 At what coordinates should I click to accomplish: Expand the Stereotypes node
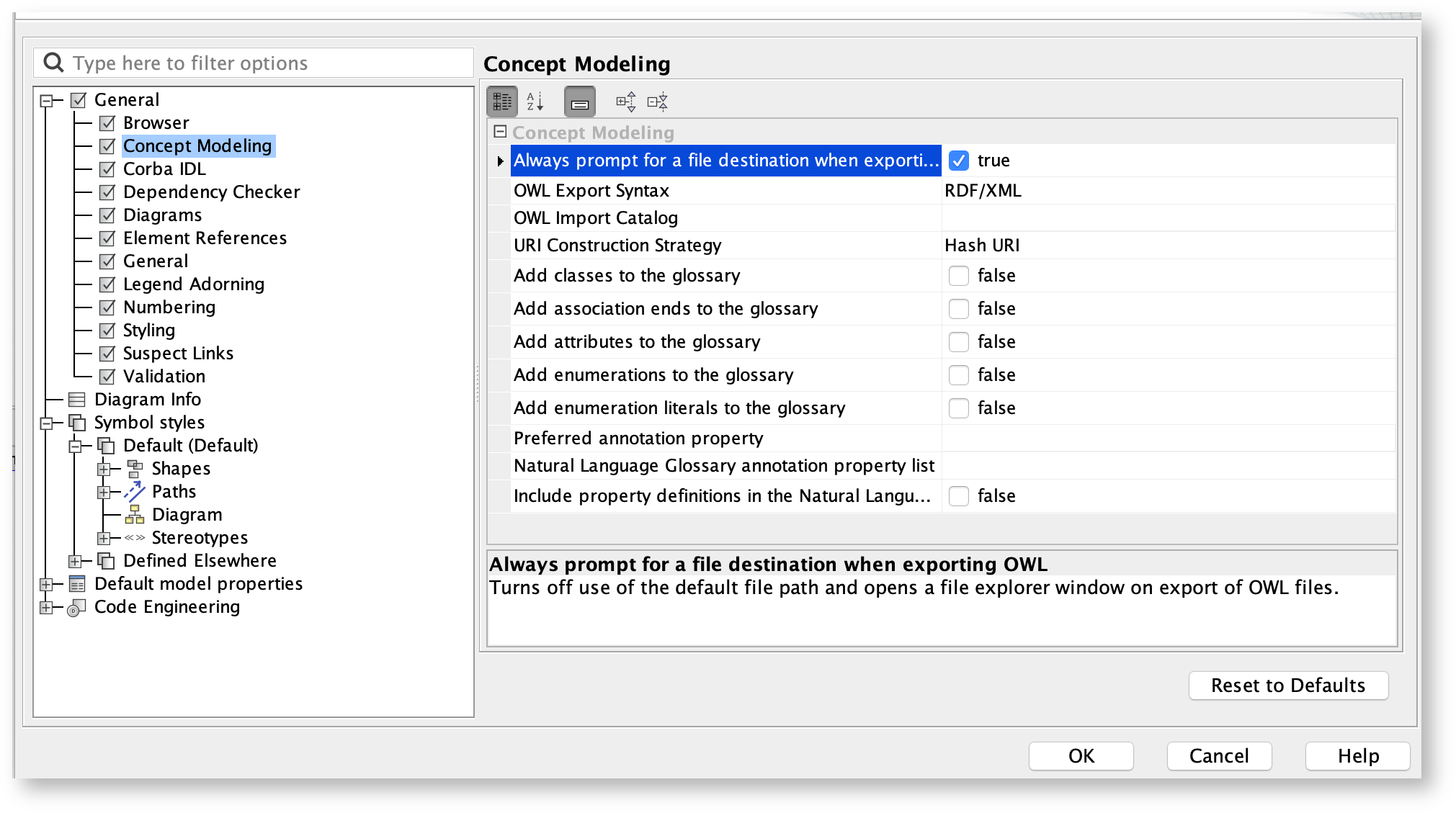click(105, 537)
